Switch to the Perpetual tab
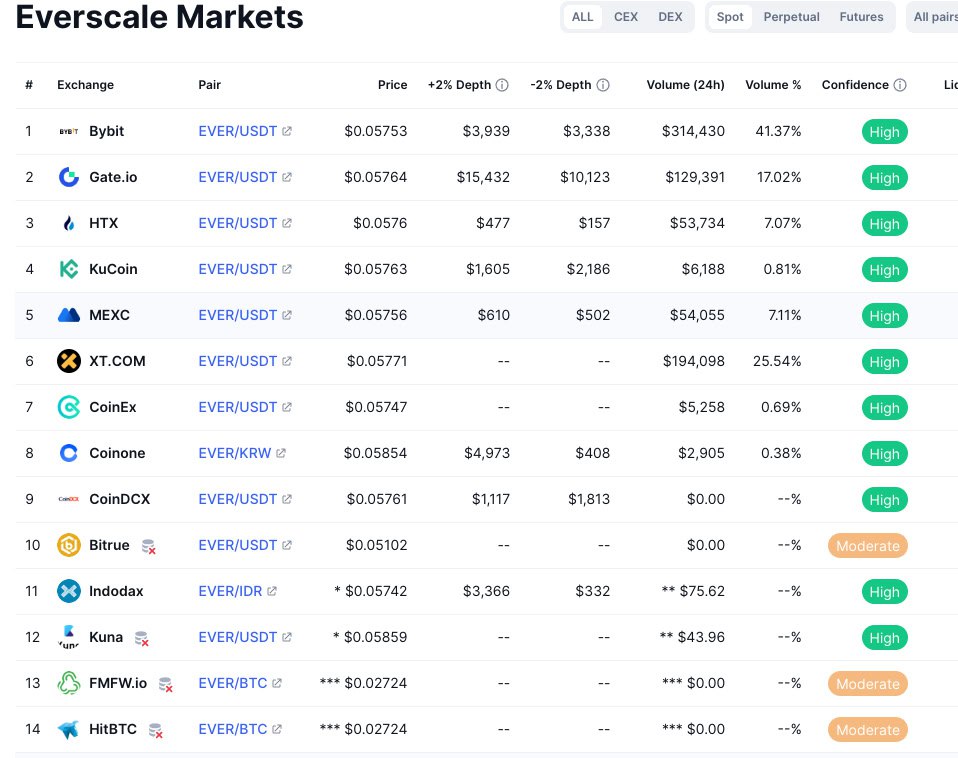Viewport: 958px width, 758px height. pyautogui.click(x=791, y=17)
